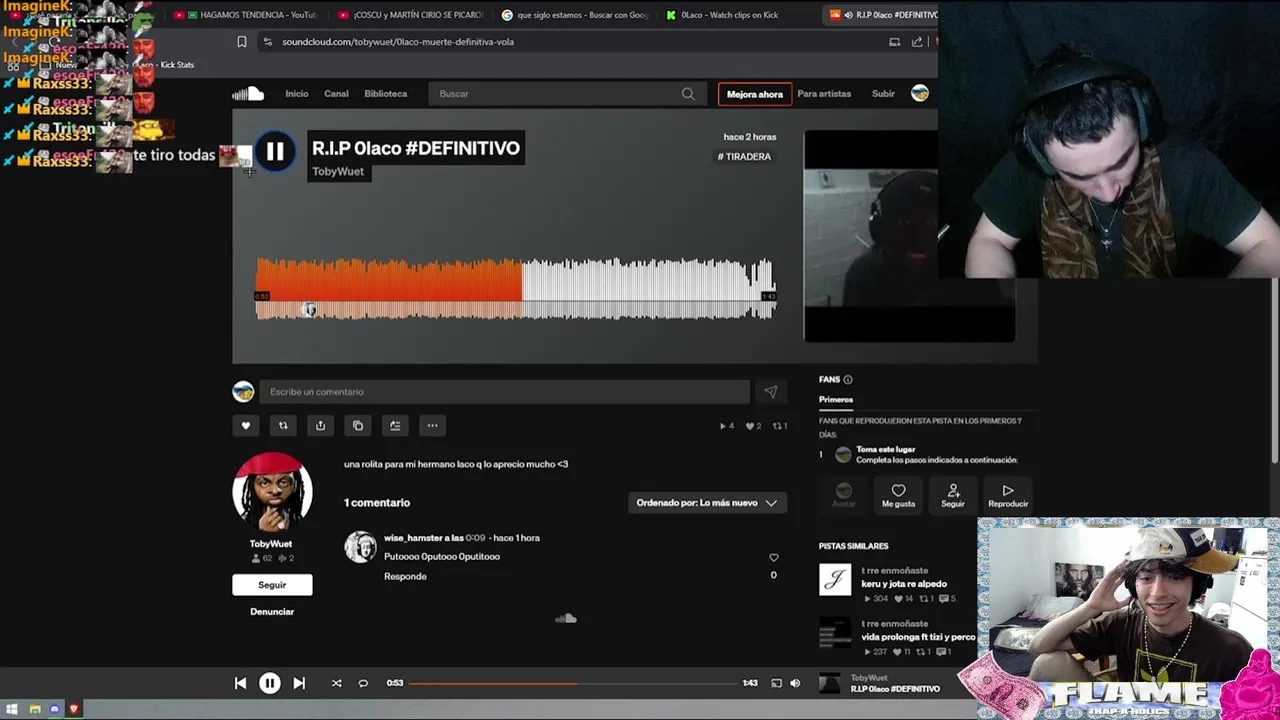The height and width of the screenshot is (720, 1280).
Task: Click the now-playing R.I.P 0laco title in player bar
Action: pos(895,689)
